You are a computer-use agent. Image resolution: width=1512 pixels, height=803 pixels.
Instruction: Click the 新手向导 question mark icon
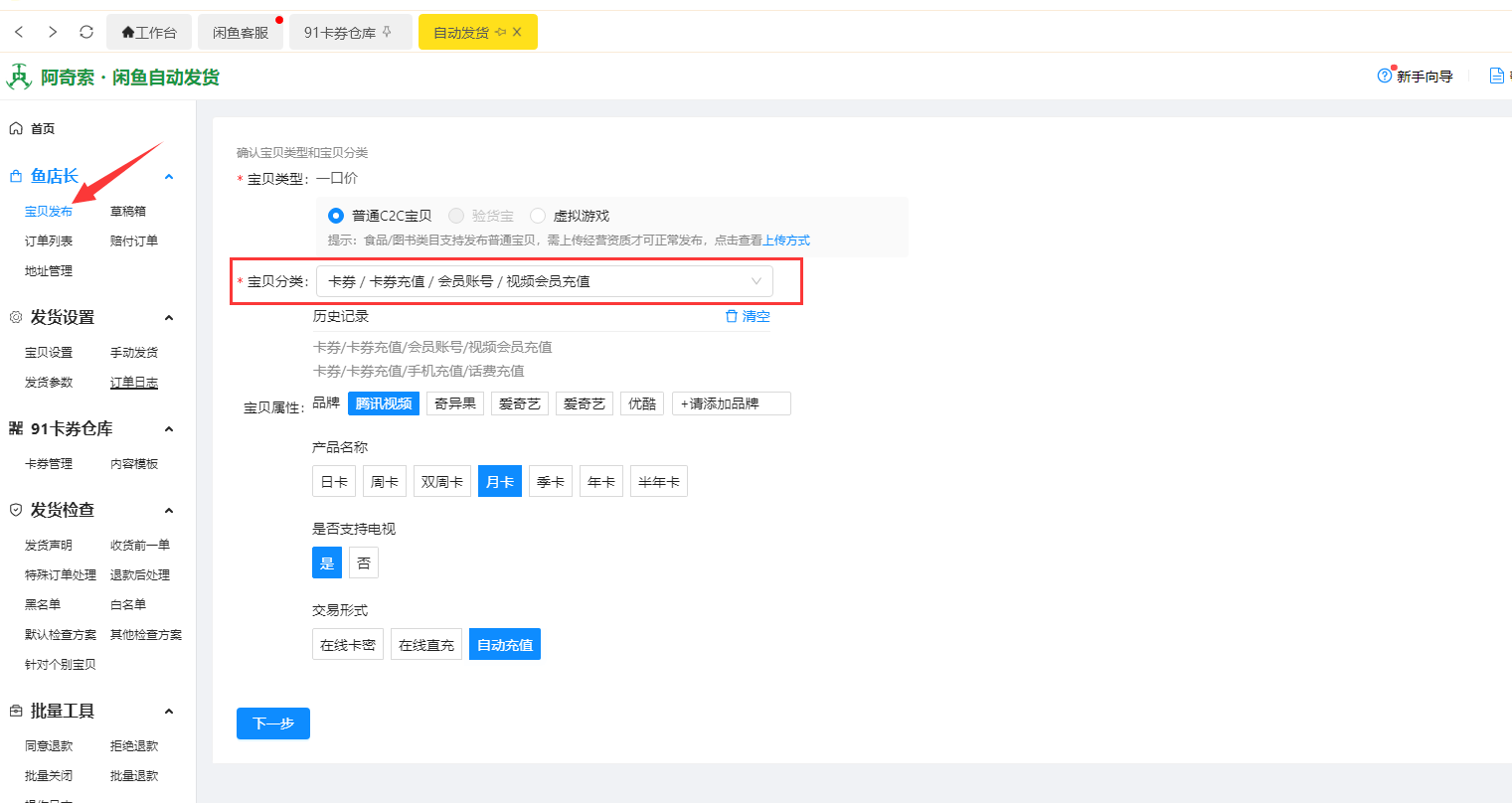tap(1384, 76)
